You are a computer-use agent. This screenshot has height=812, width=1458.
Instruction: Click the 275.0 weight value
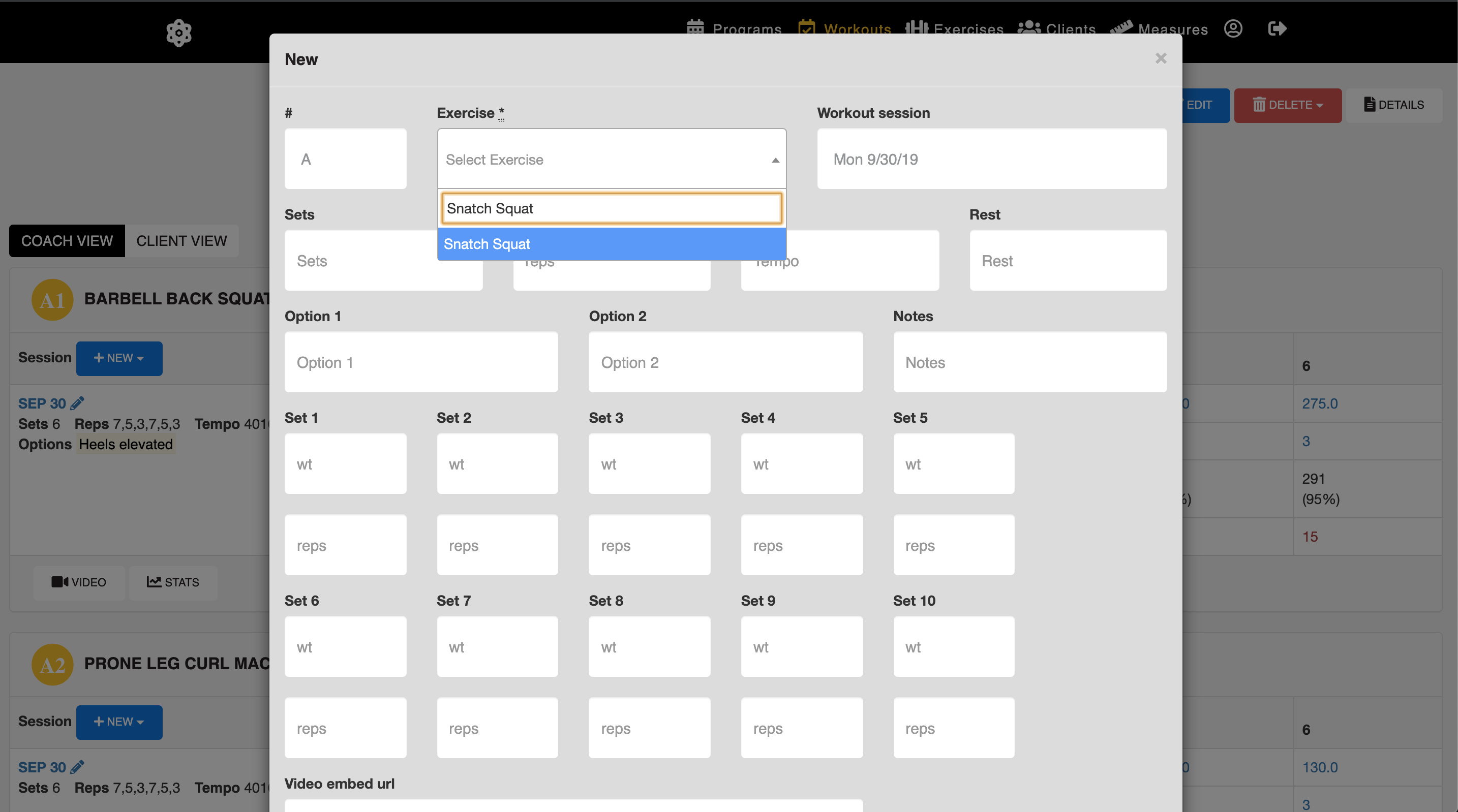[x=1320, y=403]
